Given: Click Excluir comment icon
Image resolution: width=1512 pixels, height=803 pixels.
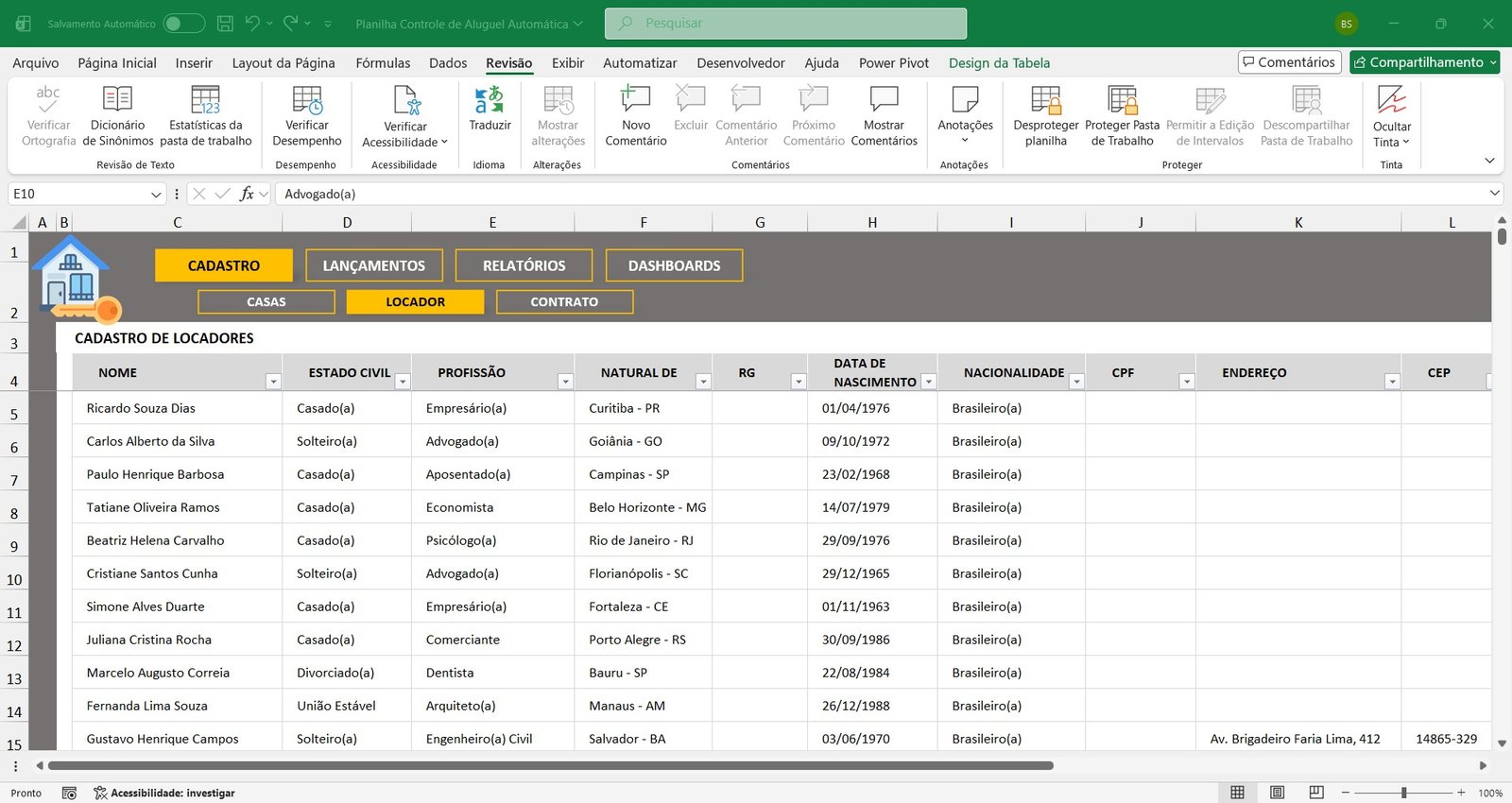Looking at the screenshot, I should (691, 98).
